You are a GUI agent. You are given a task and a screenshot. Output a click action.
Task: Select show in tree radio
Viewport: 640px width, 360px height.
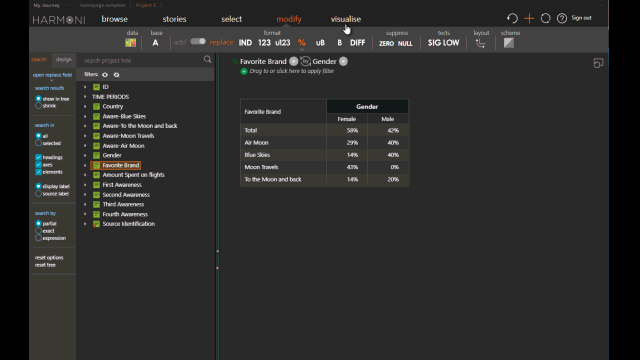coord(38,98)
